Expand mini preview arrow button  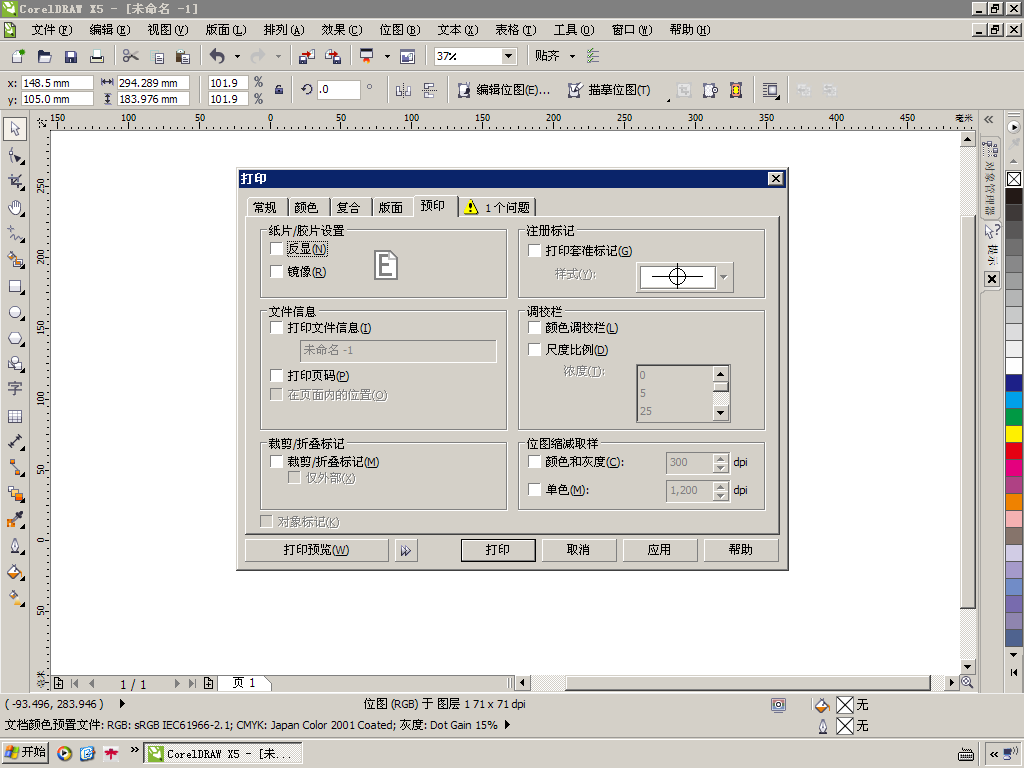[x=406, y=550]
